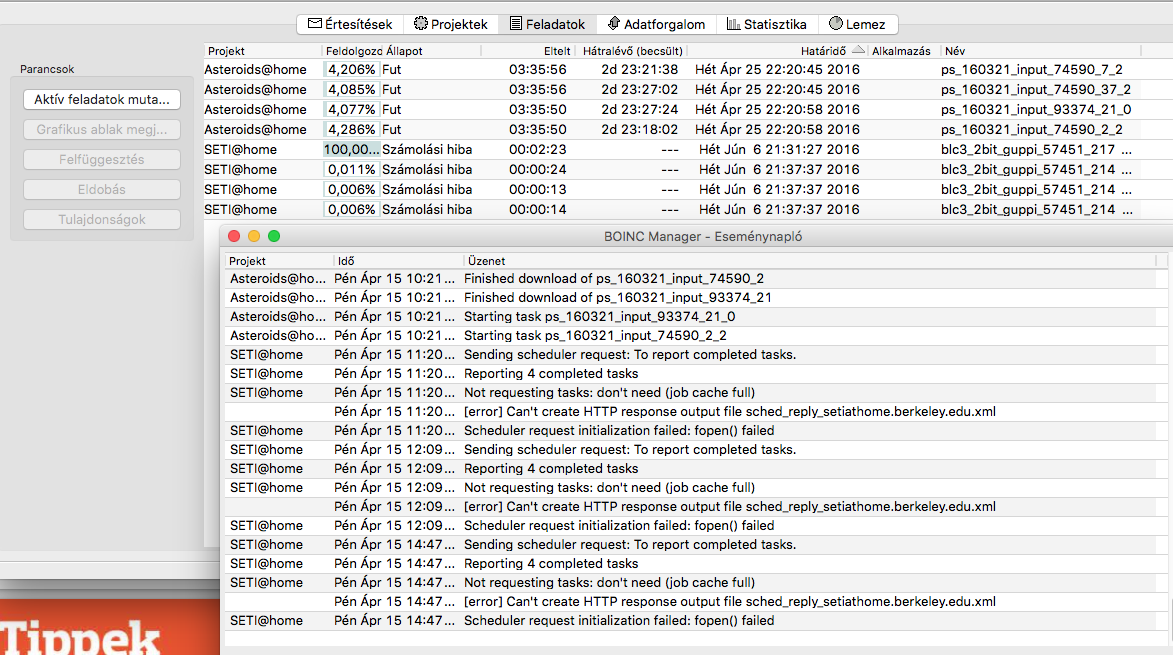Select log entry Finished download of ps_160321_input_93374_21

tap(691, 298)
